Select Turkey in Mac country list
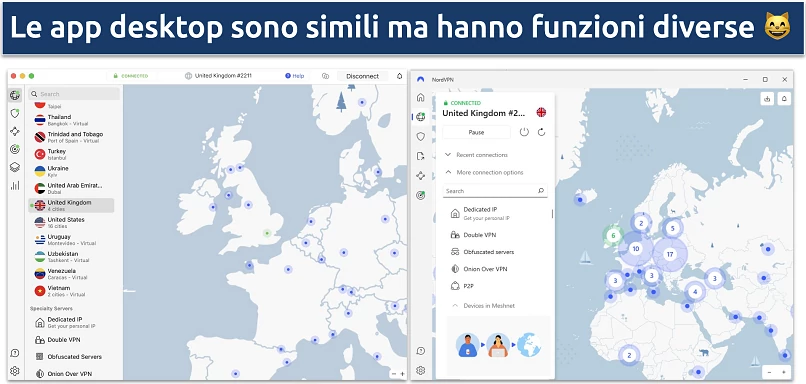 pos(72,154)
